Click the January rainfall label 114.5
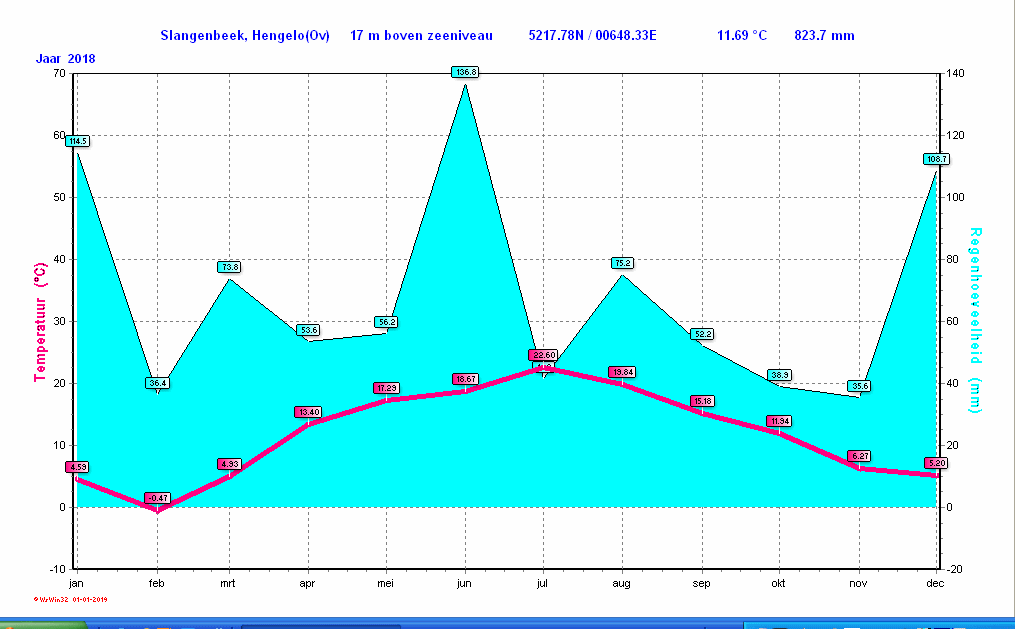The width and height of the screenshot is (1015, 629). [78, 141]
